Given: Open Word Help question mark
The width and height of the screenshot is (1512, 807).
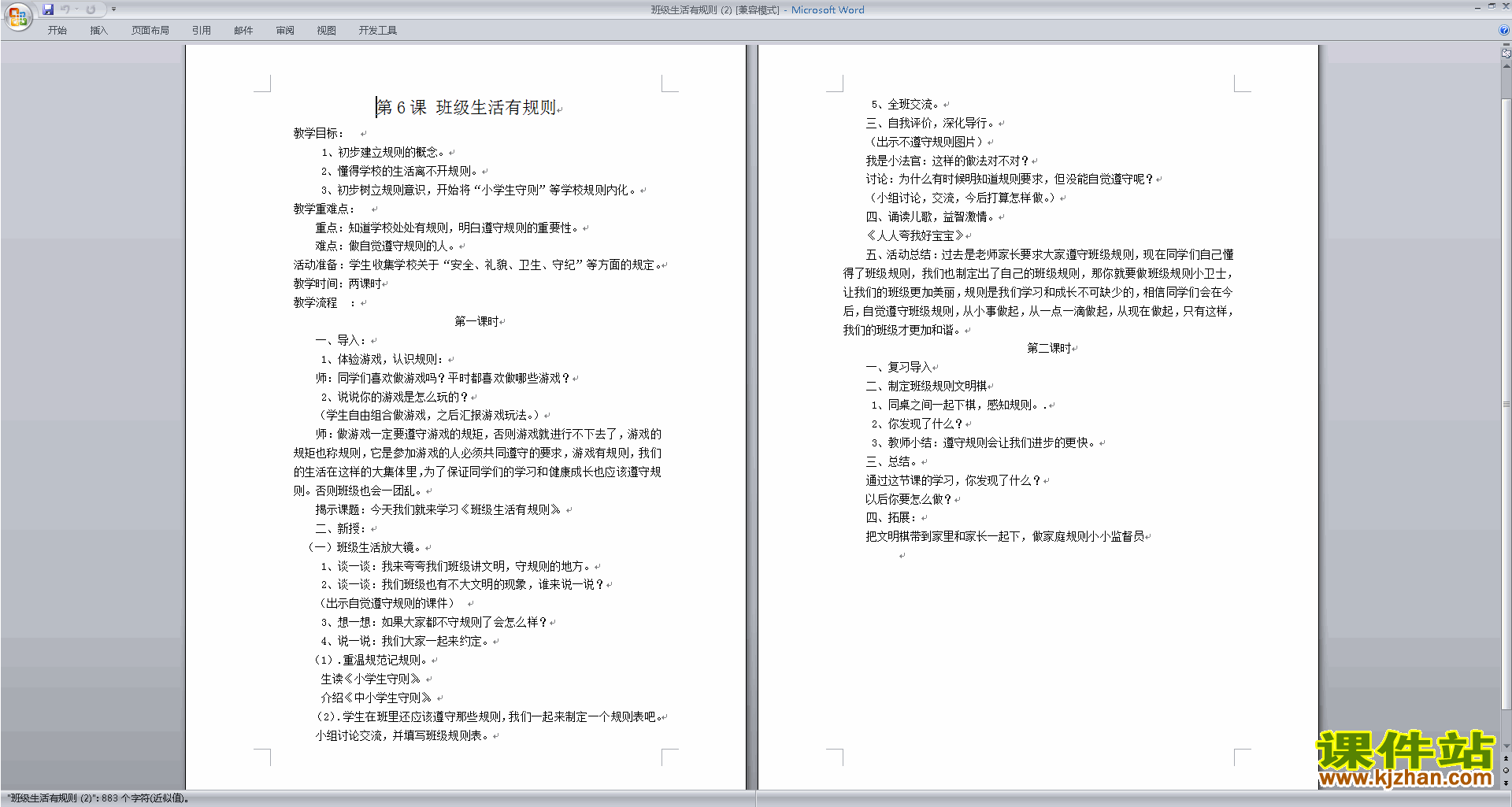Looking at the screenshot, I should (1504, 30).
